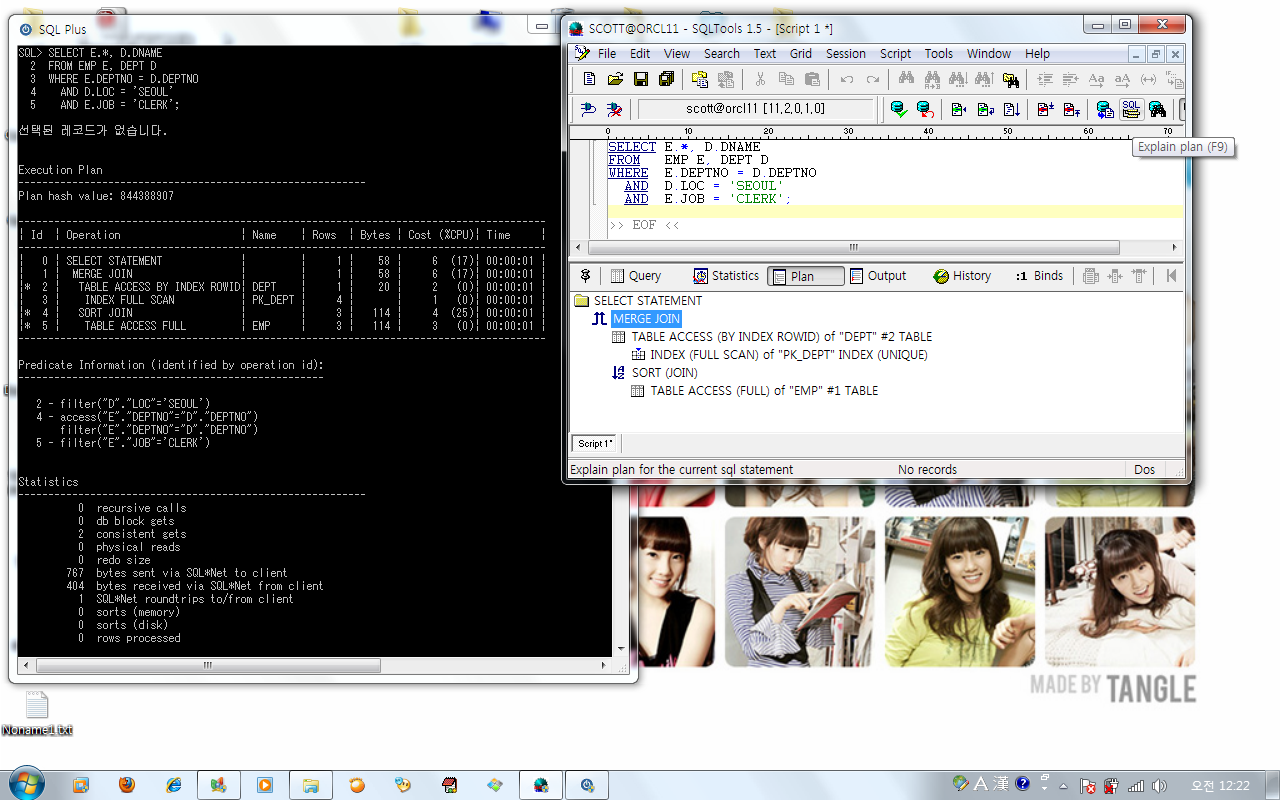The height and width of the screenshot is (800, 1280).
Task: Toggle the pin icon left of Query tab
Action: click(x=586, y=276)
